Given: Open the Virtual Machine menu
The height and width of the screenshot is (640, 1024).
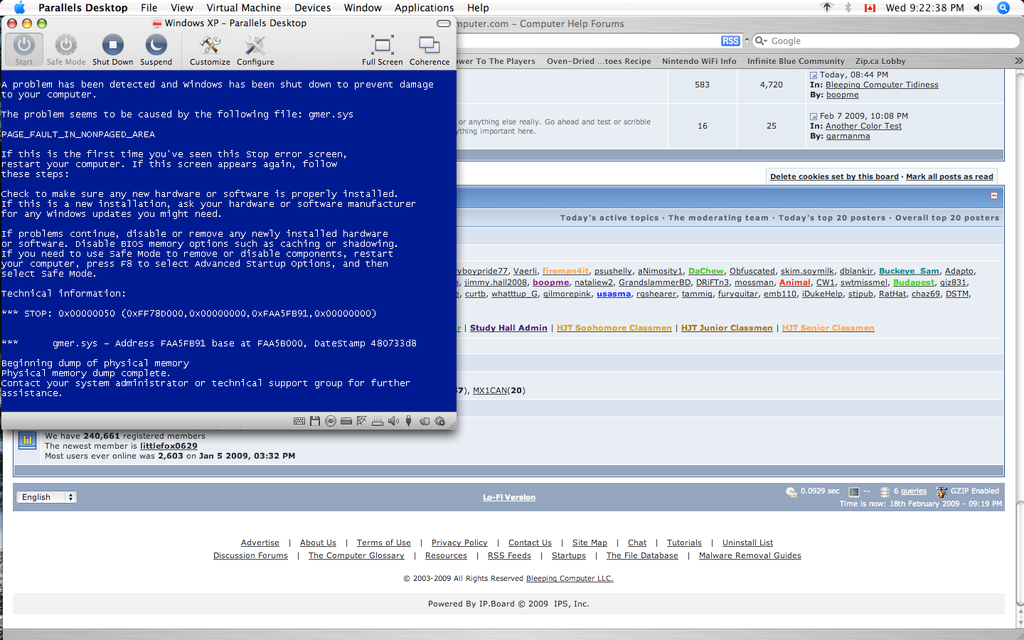Looking at the screenshot, I should (x=244, y=8).
